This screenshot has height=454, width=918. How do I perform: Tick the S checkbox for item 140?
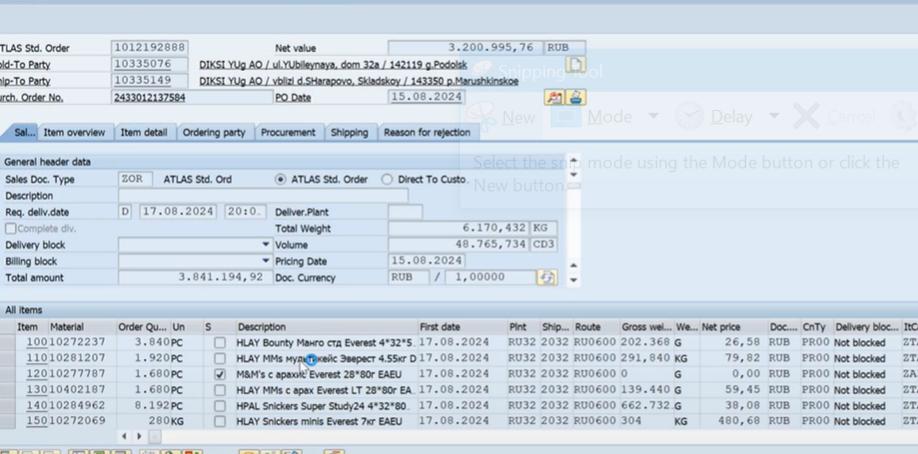pos(220,405)
